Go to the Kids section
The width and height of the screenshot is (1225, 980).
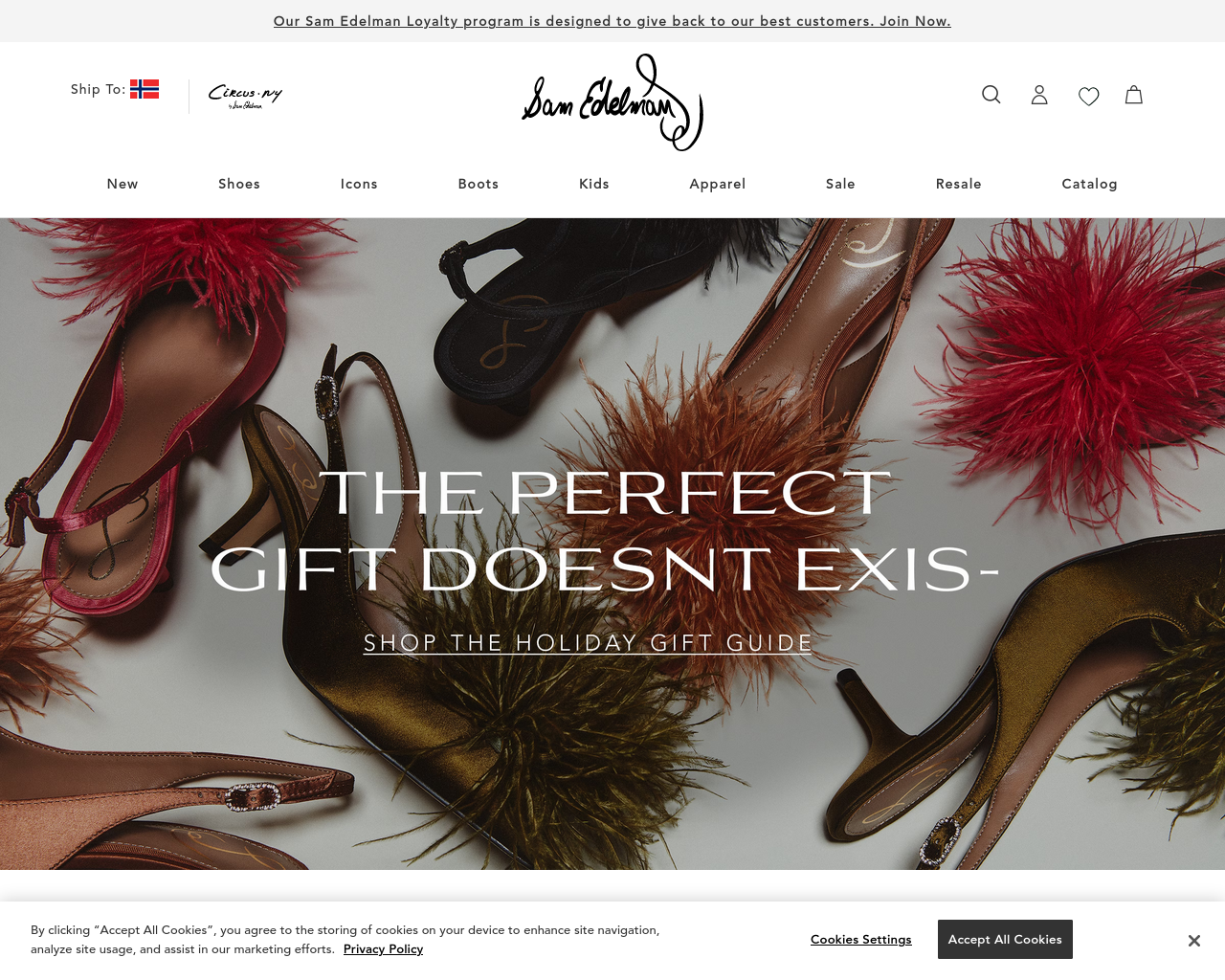pyautogui.click(x=594, y=184)
